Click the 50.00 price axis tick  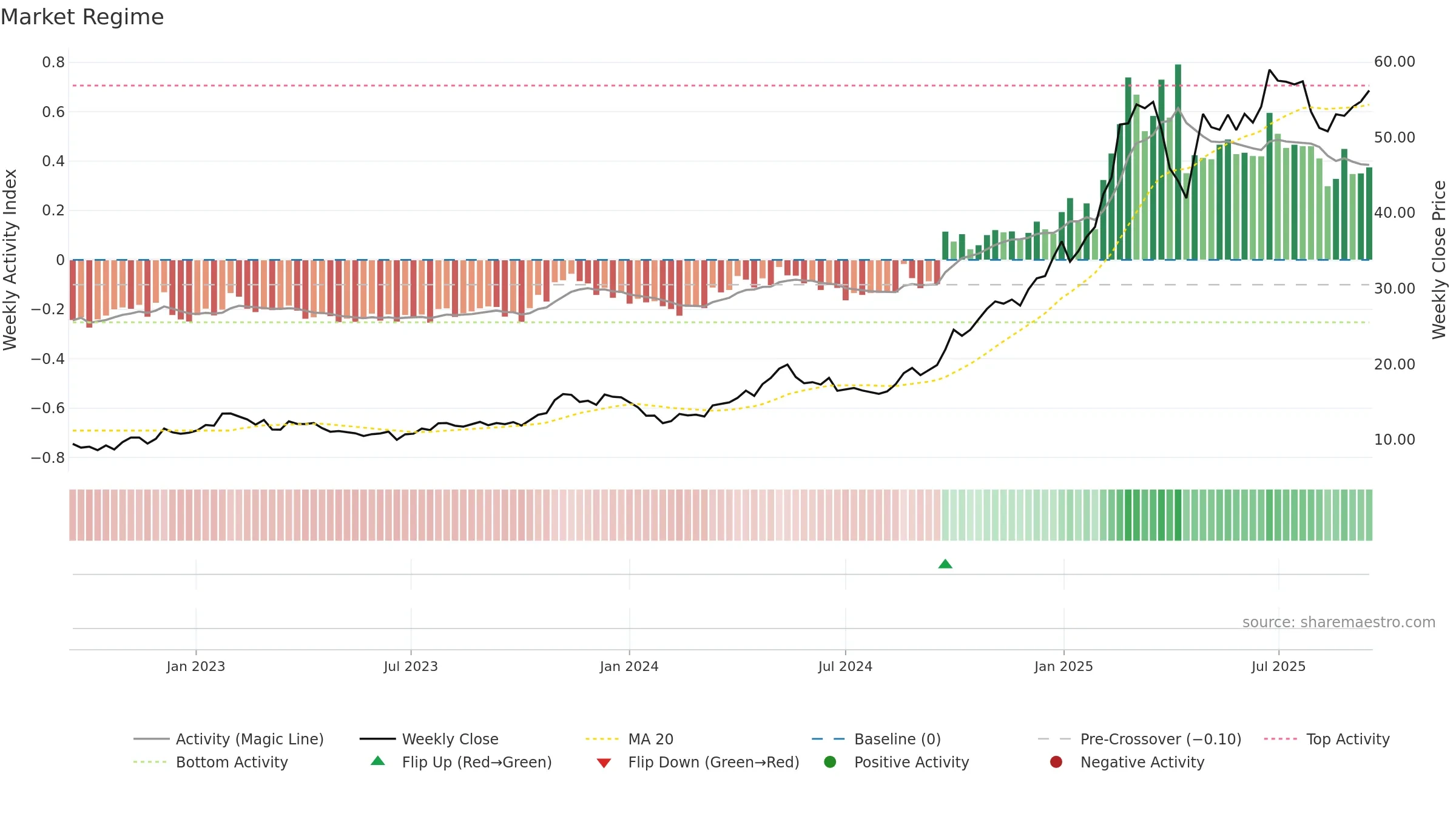[x=1395, y=138]
